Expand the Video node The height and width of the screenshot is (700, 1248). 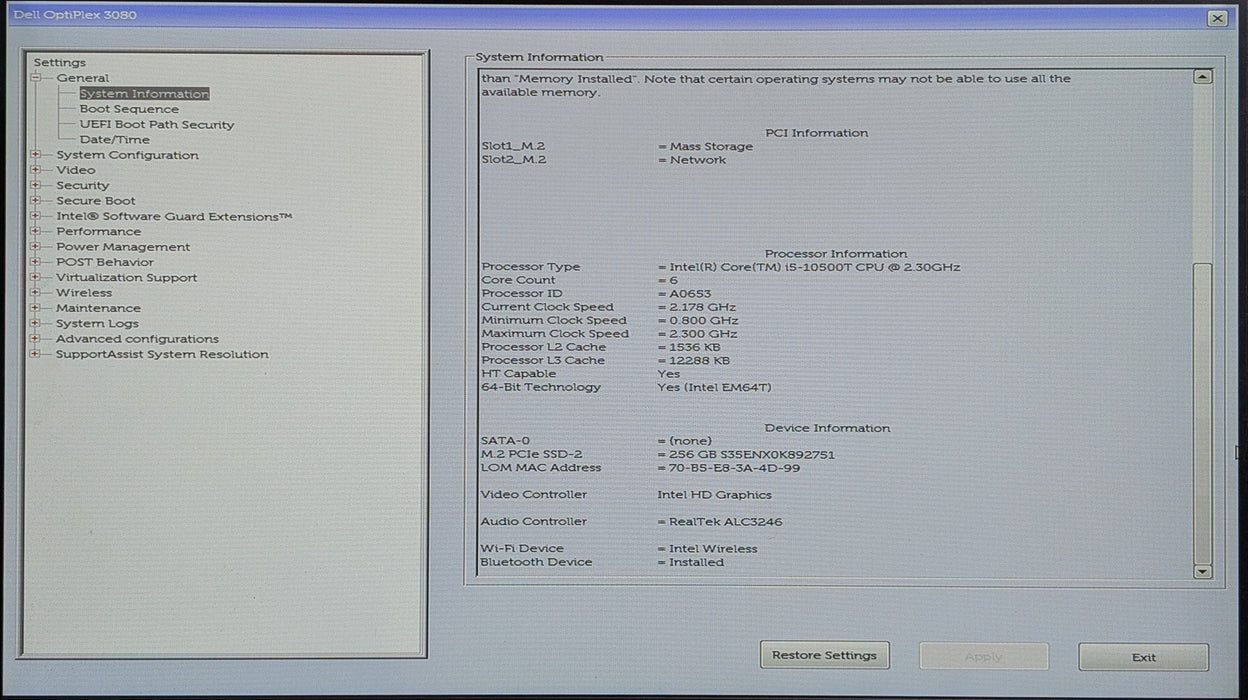tap(36, 170)
